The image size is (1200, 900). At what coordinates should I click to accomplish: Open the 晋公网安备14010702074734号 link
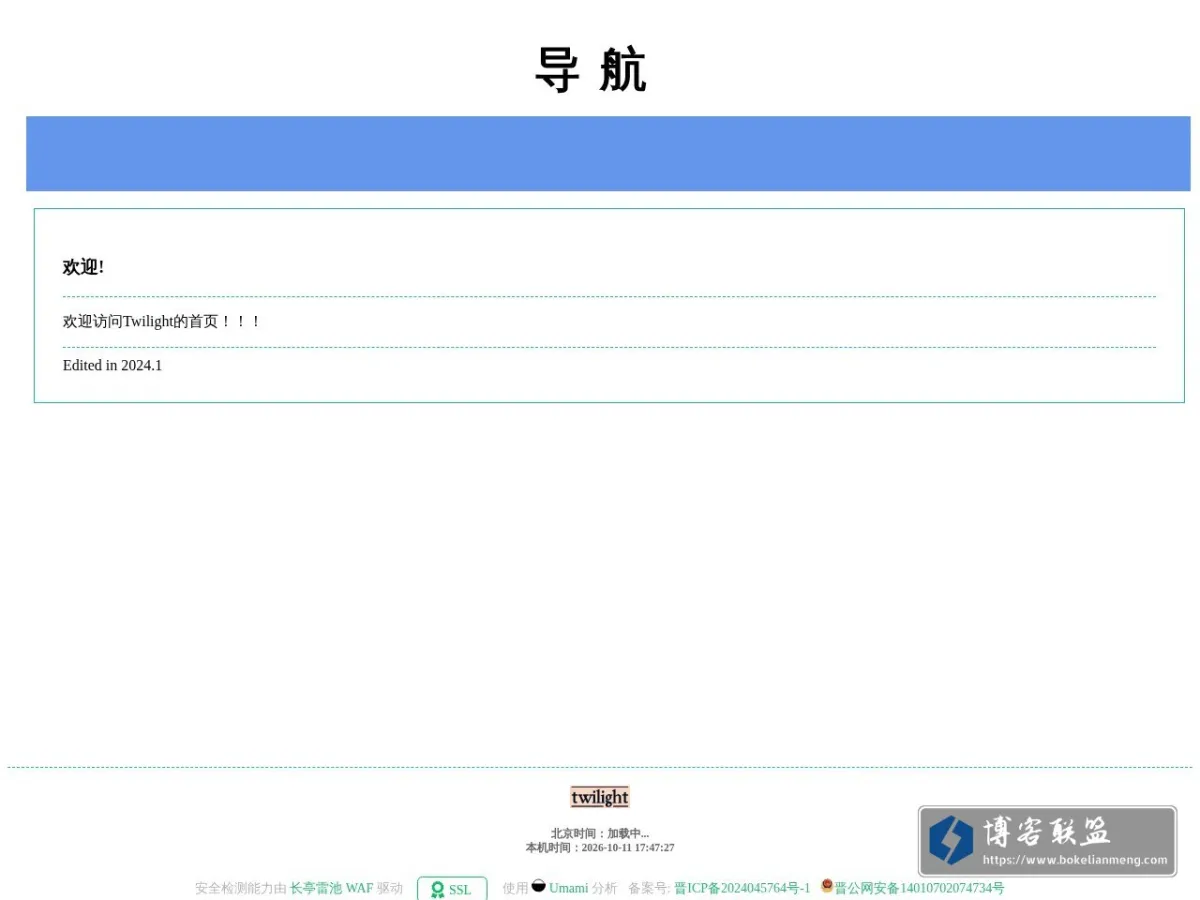[919, 888]
